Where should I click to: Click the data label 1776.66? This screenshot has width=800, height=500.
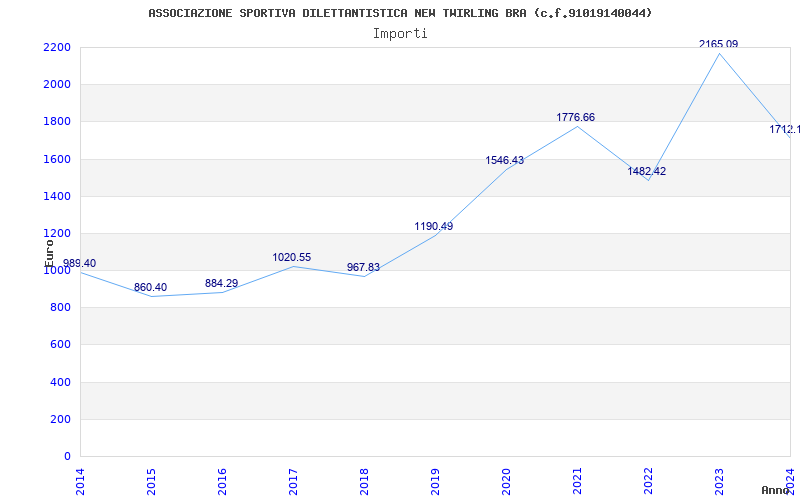click(x=576, y=117)
